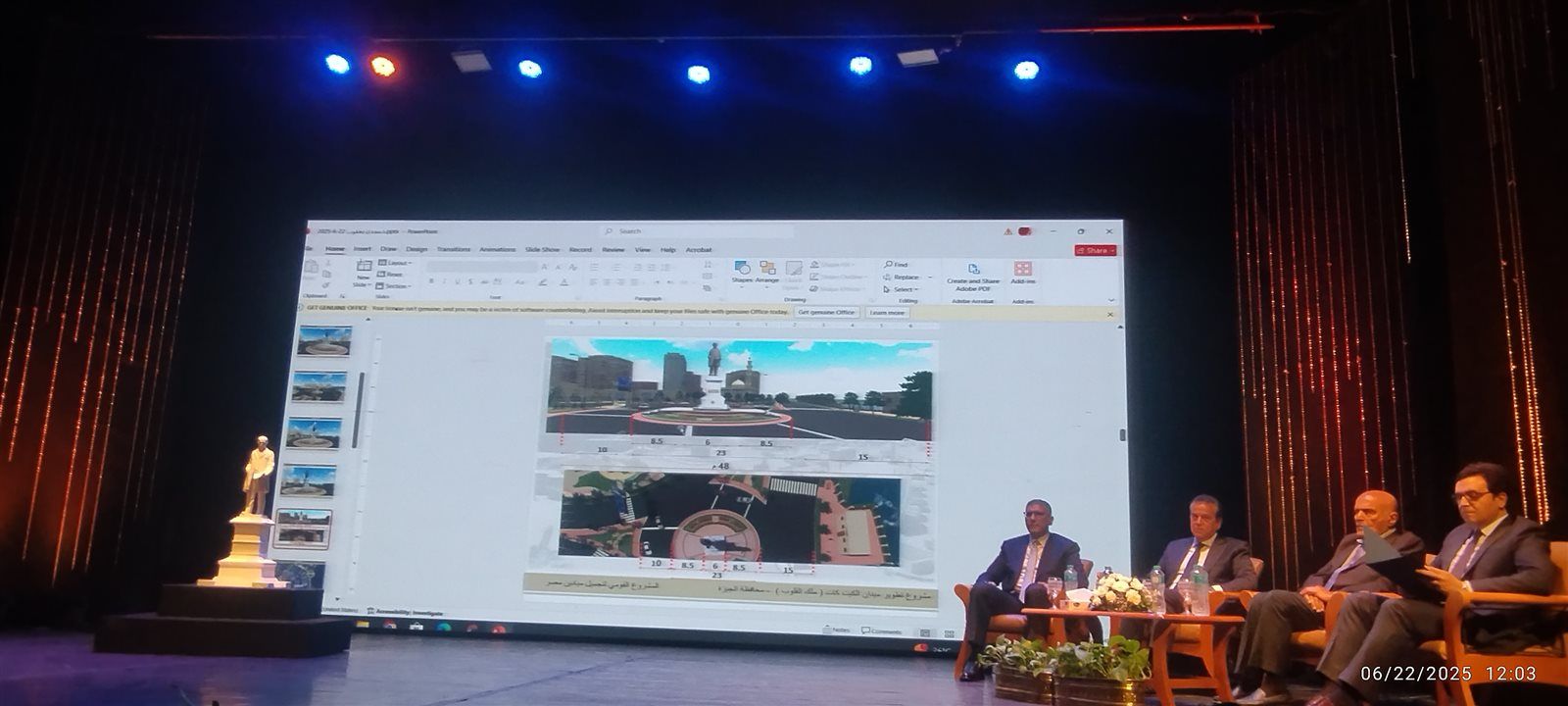This screenshot has height=706, width=1568.
Task: Select the fourth slide thumbnail
Action: 309,480
